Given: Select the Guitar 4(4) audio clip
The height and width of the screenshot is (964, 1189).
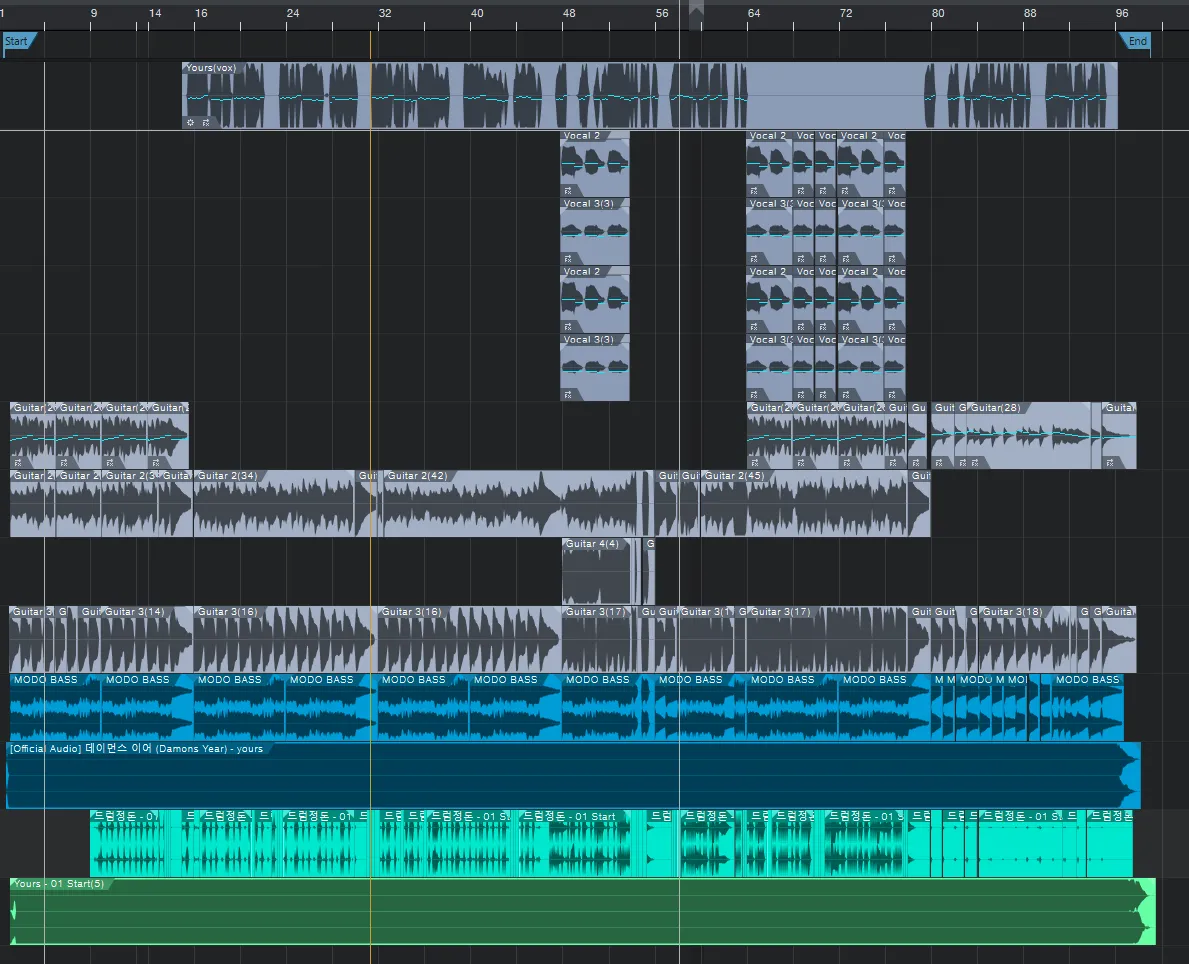Looking at the screenshot, I should [600, 575].
